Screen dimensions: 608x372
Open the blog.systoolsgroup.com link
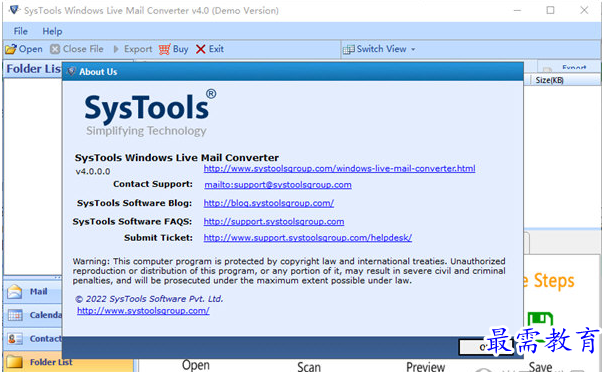click(x=269, y=203)
